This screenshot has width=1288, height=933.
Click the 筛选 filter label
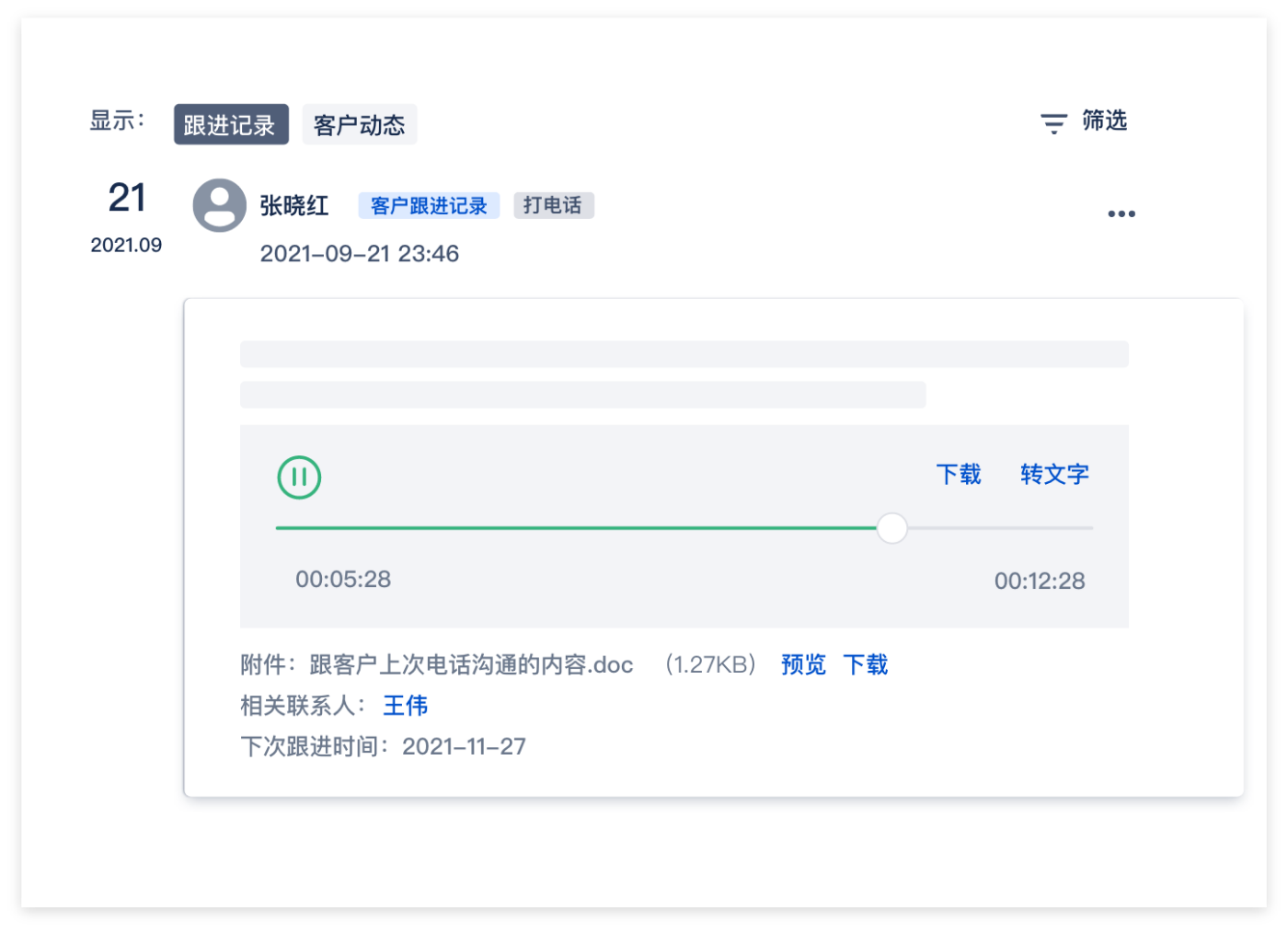tap(1104, 121)
